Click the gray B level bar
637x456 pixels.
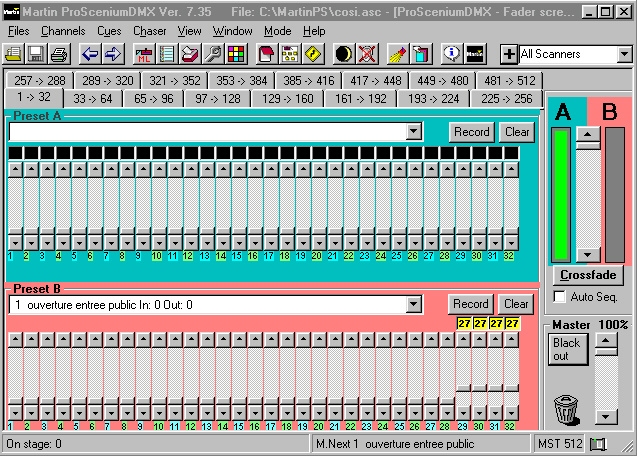click(x=615, y=195)
